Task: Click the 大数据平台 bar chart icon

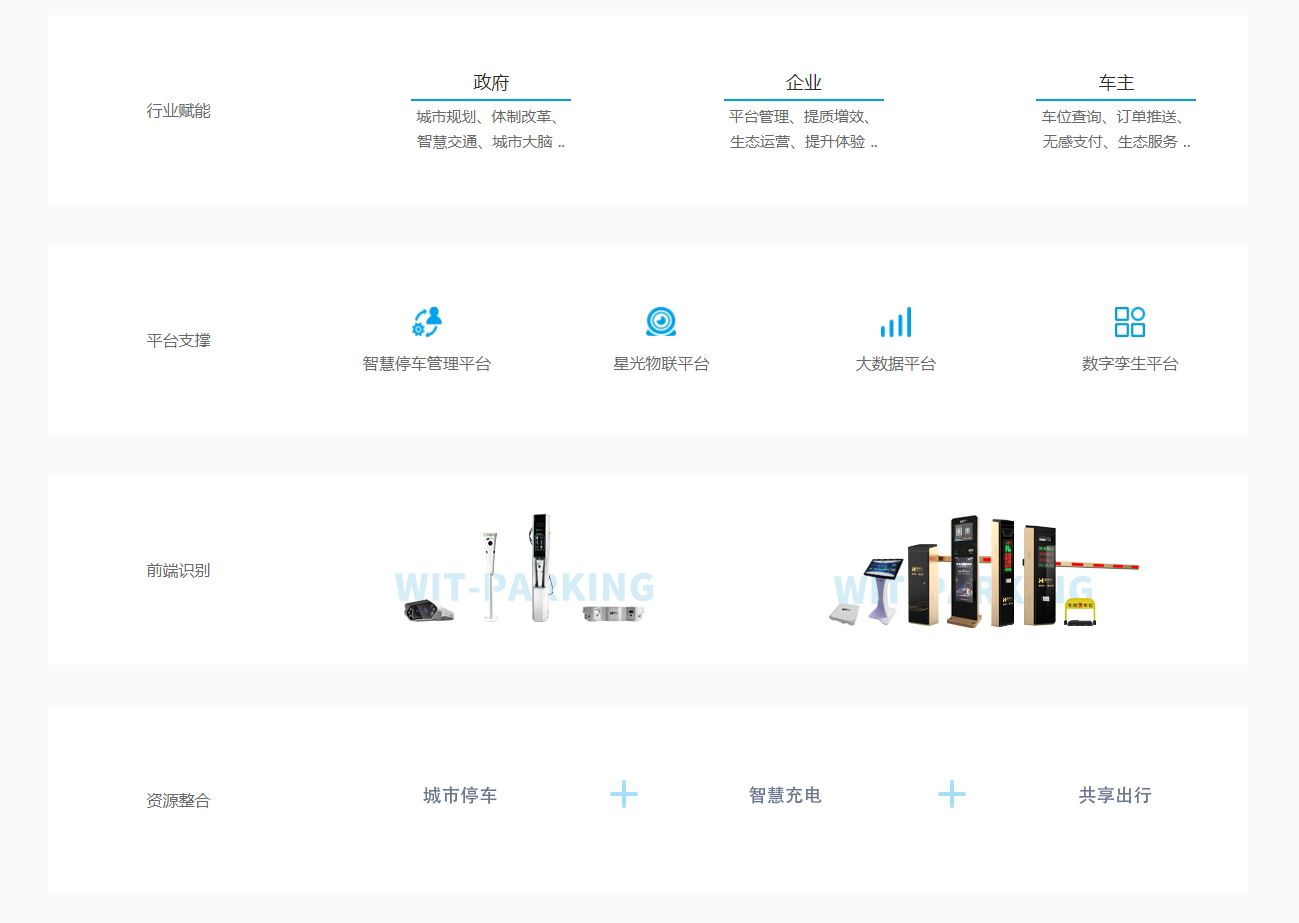Action: pyautogui.click(x=895, y=322)
